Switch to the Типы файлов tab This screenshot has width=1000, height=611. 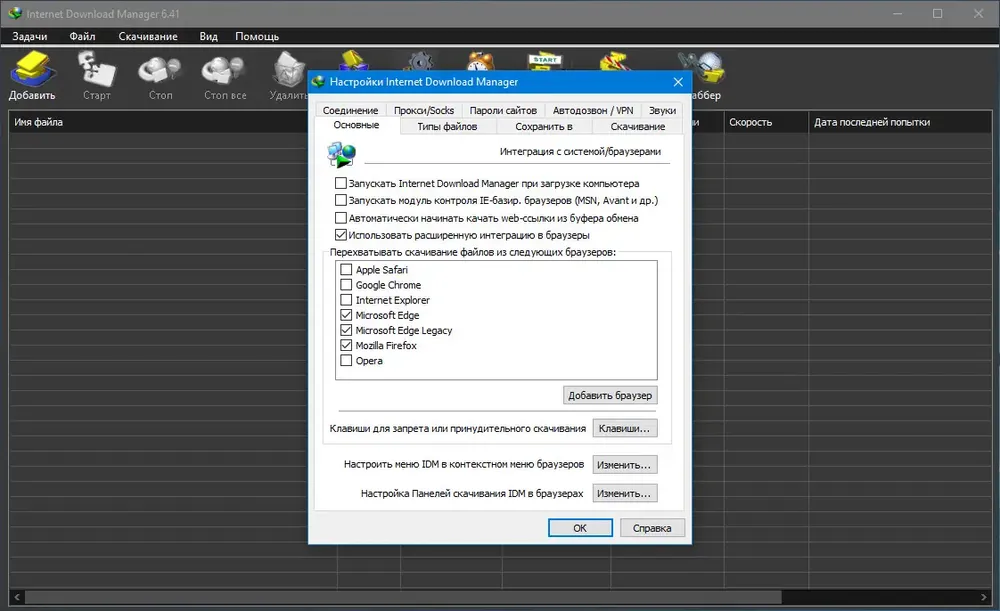447,127
